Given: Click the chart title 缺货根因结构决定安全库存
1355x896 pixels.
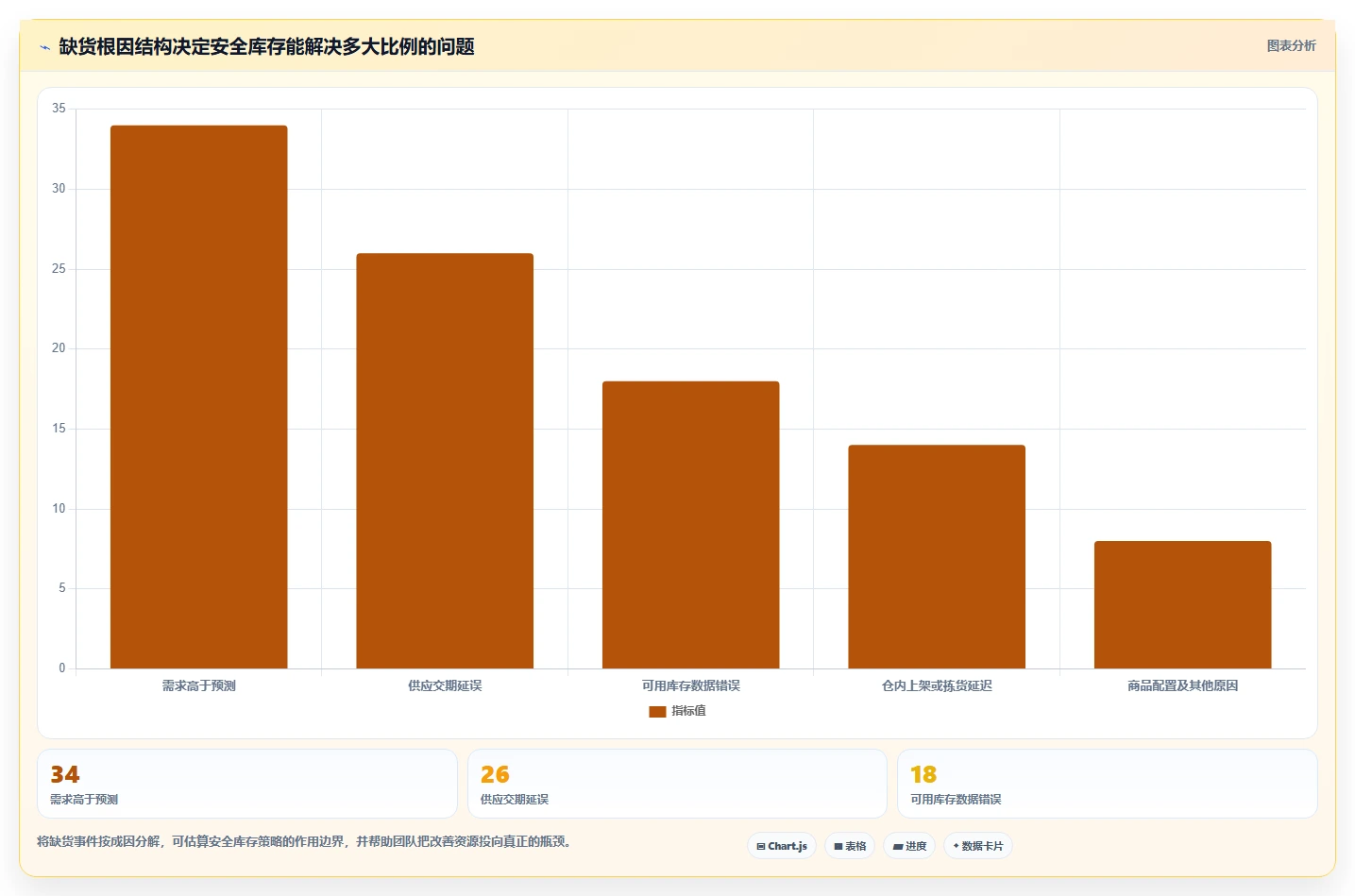Looking at the screenshot, I should [266, 46].
